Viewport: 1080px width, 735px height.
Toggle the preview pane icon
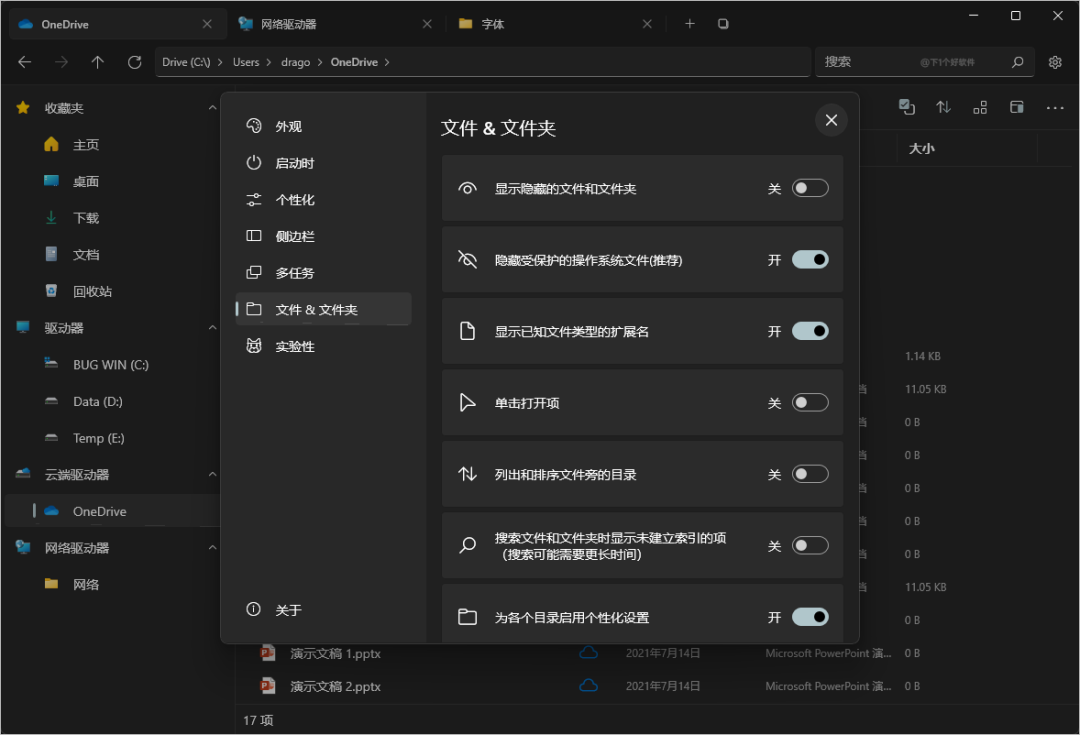point(1017,107)
